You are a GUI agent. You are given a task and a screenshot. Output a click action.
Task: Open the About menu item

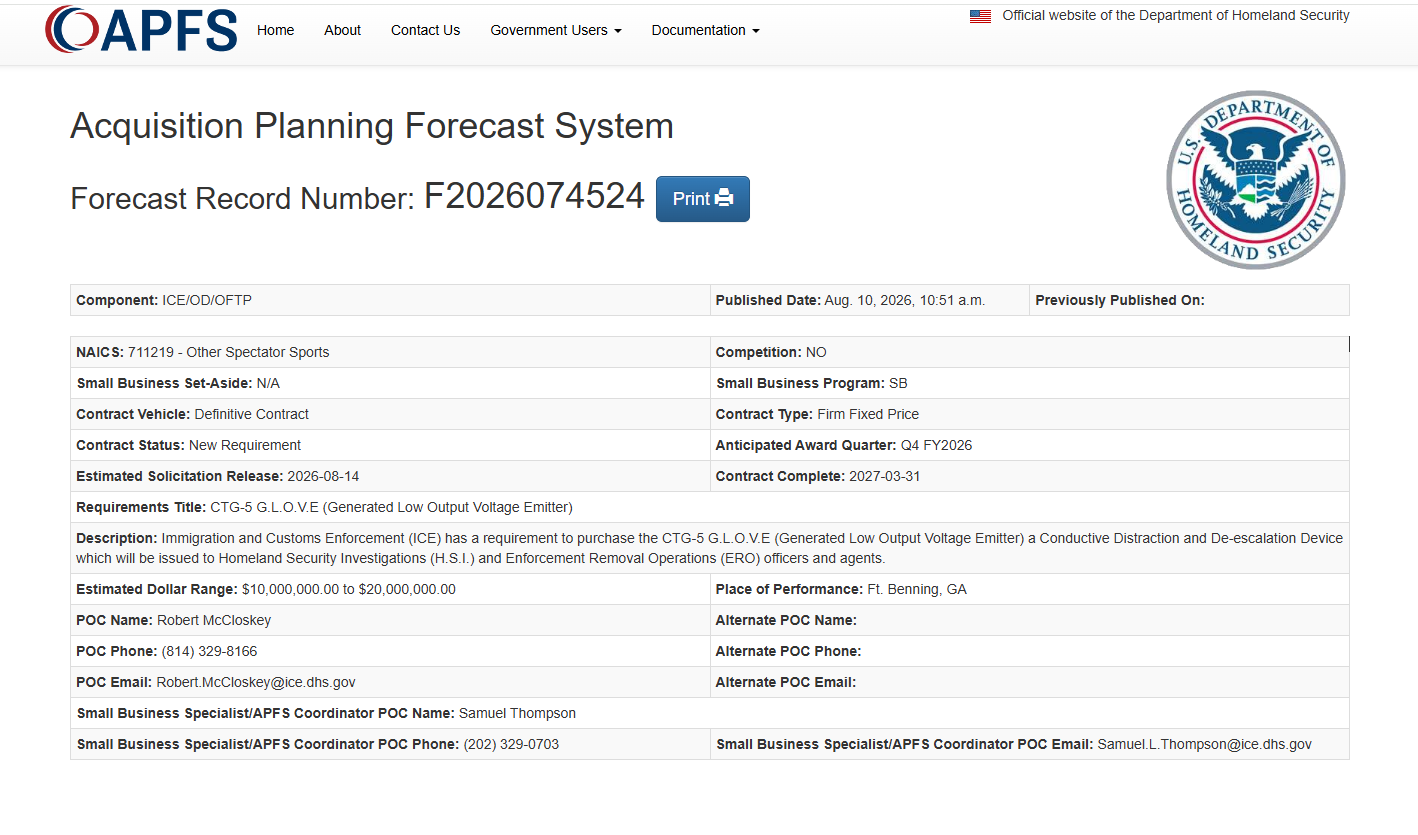click(x=342, y=30)
